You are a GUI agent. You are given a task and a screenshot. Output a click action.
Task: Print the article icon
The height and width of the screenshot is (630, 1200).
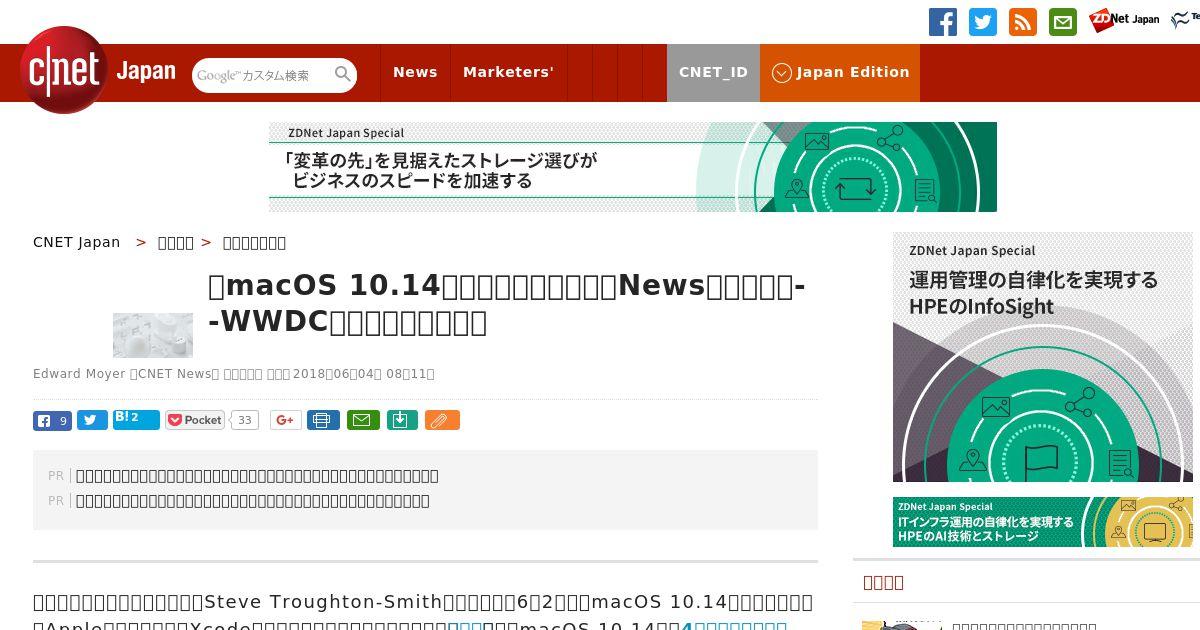click(323, 420)
